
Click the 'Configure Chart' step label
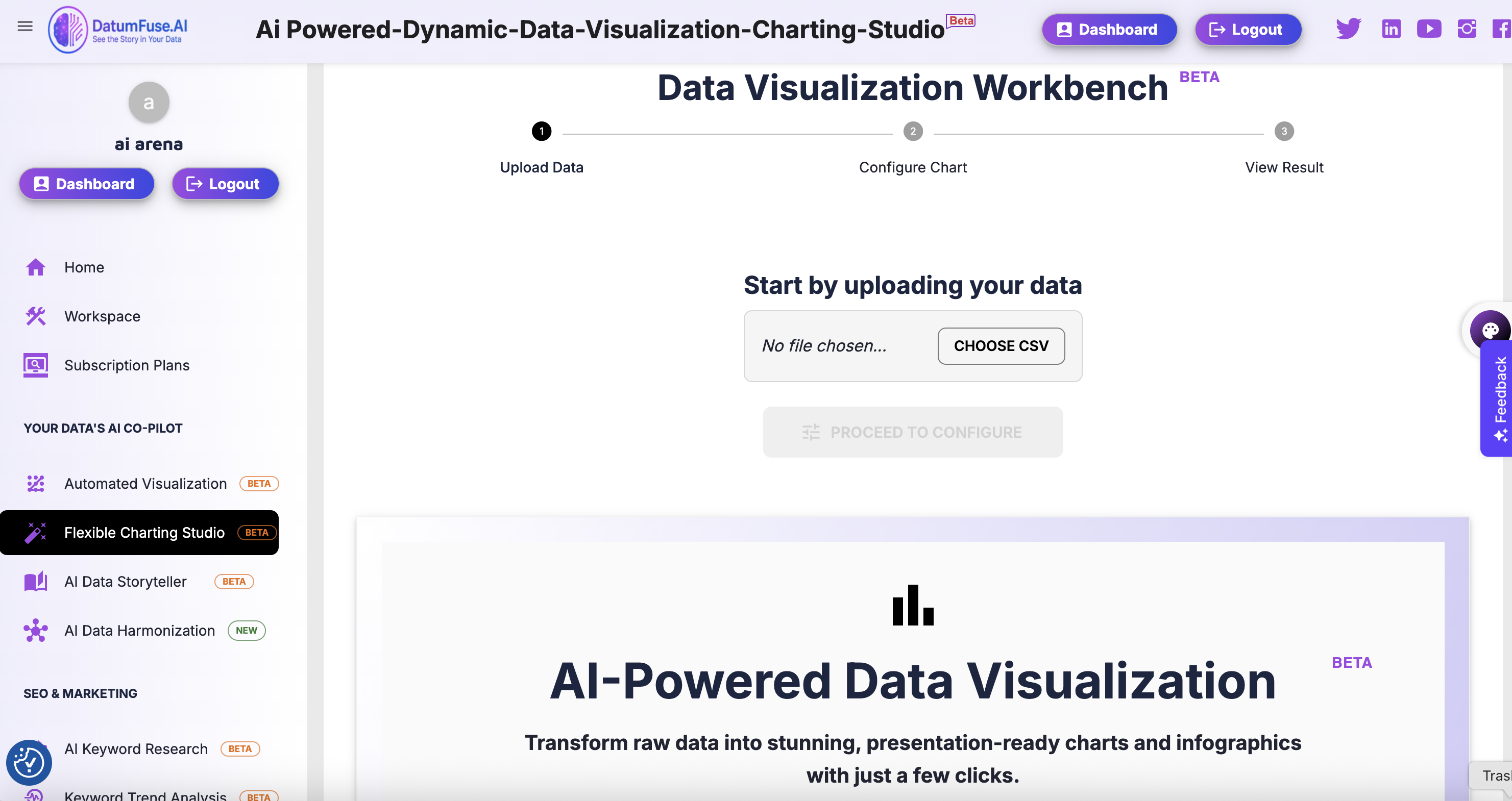click(x=913, y=167)
